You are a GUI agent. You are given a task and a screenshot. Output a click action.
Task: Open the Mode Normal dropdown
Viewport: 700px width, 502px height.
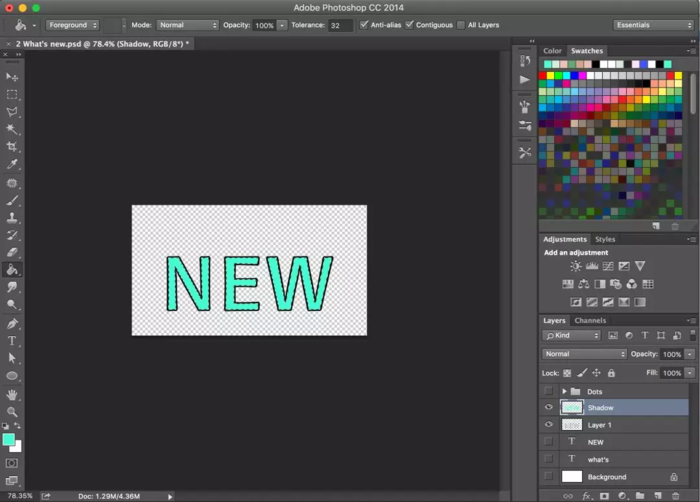(x=188, y=25)
